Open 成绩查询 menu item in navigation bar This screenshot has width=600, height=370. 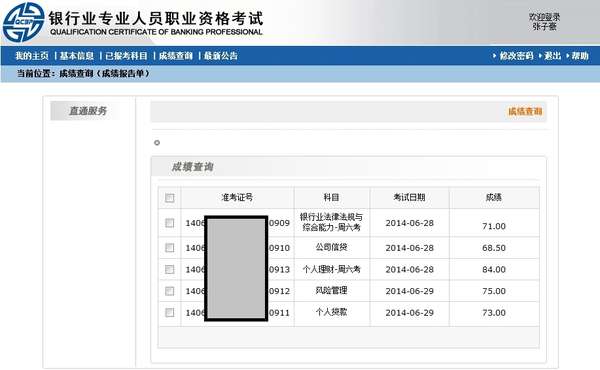[176, 56]
